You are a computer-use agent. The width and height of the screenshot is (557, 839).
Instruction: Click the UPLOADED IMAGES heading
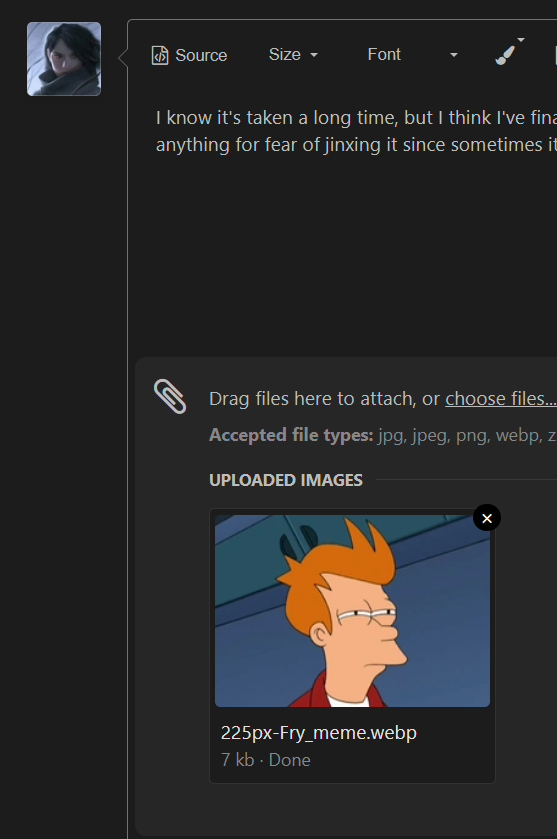(x=286, y=480)
